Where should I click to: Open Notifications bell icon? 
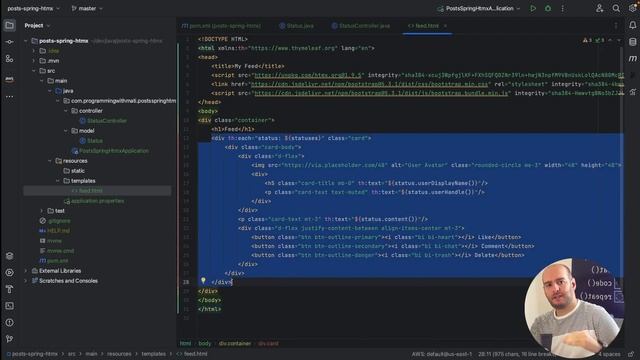click(633, 25)
